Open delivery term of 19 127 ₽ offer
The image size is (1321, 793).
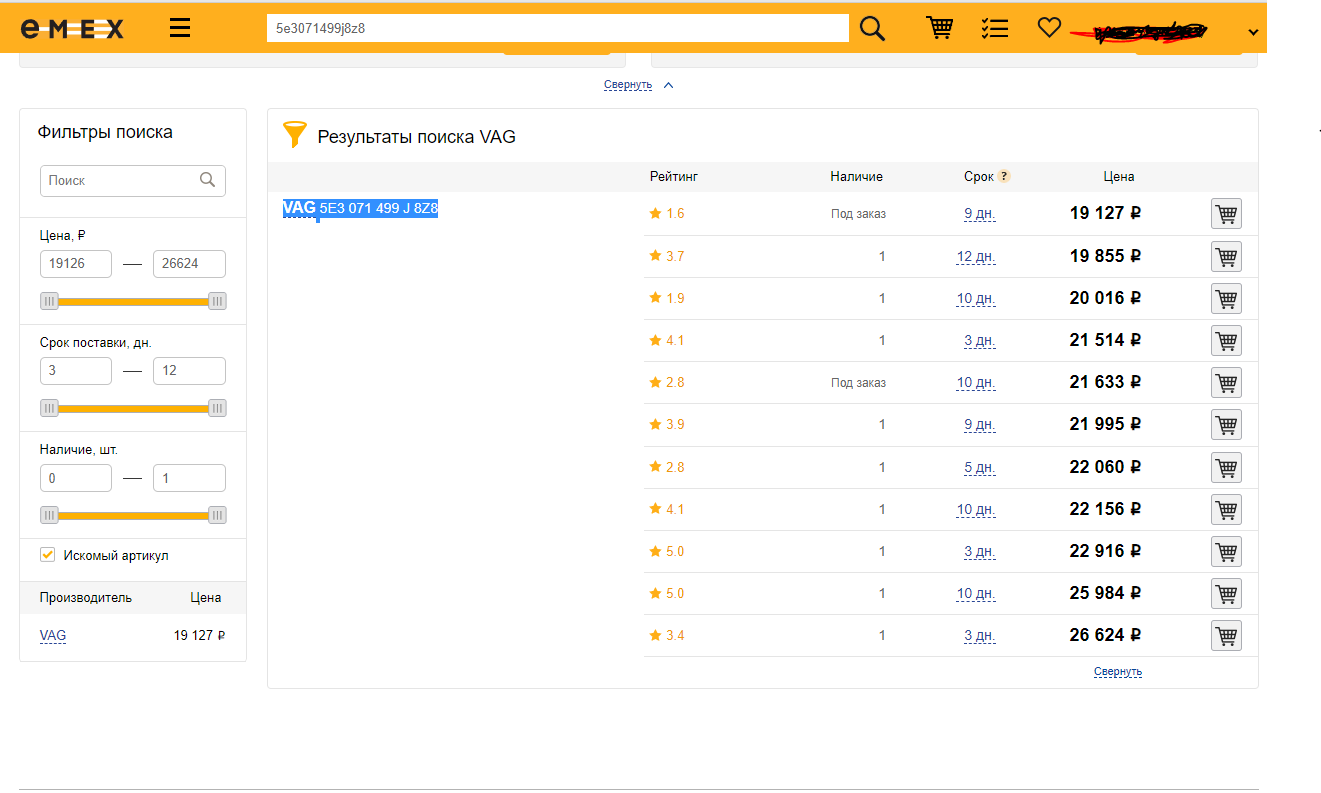979,214
